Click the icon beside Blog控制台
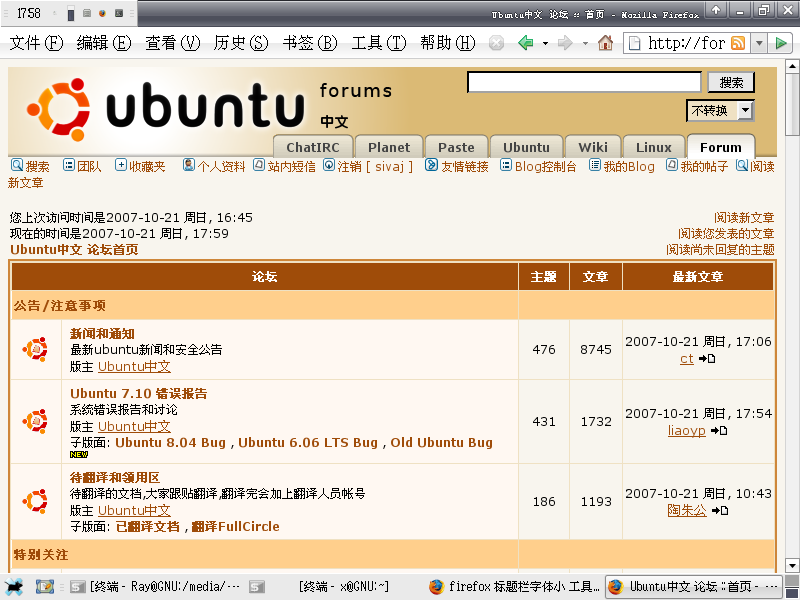This screenshot has height=600, width=800. [x=506, y=165]
